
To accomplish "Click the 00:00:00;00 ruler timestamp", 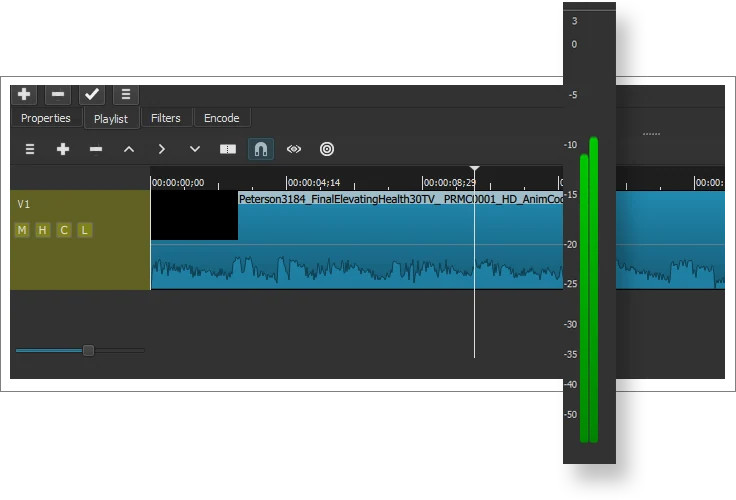I will (x=178, y=183).
